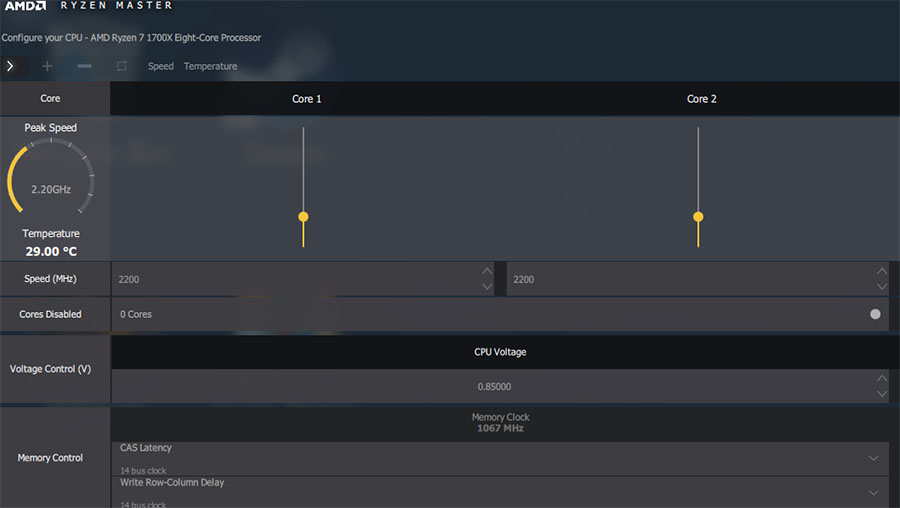Click the Voltage Control (V) label

coord(51,369)
